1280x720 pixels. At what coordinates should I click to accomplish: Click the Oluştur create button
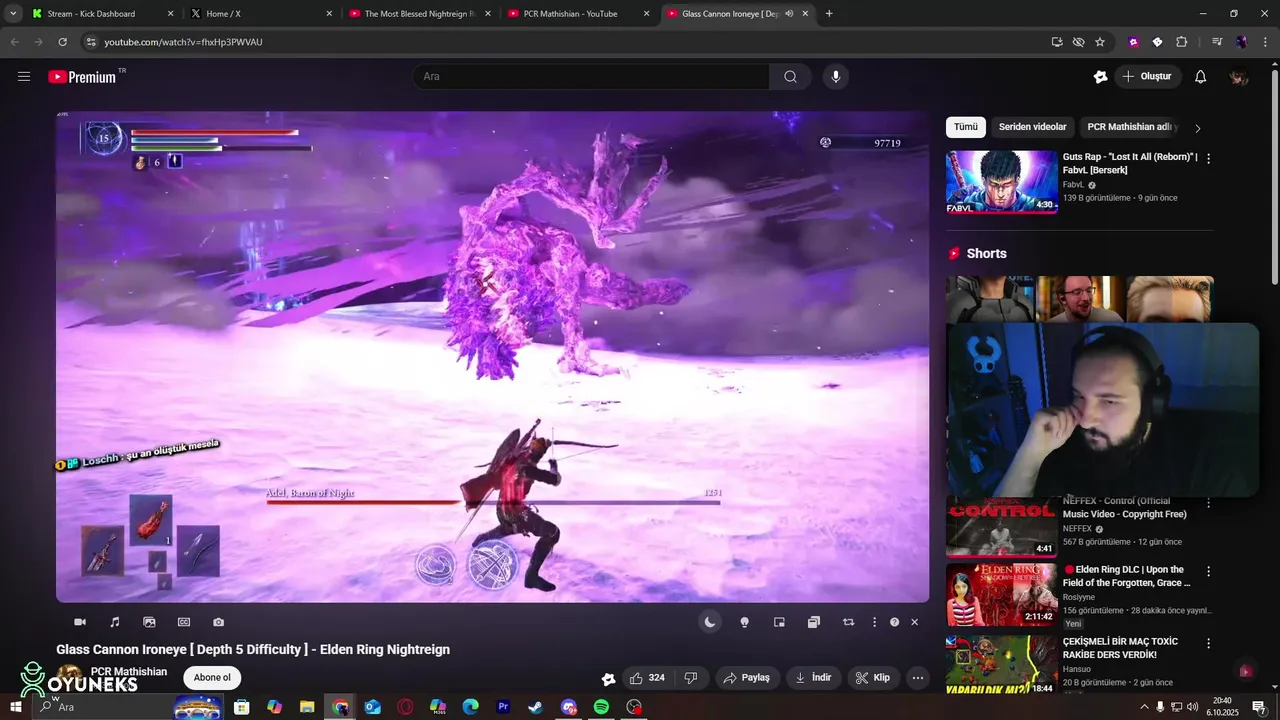coord(1148,76)
